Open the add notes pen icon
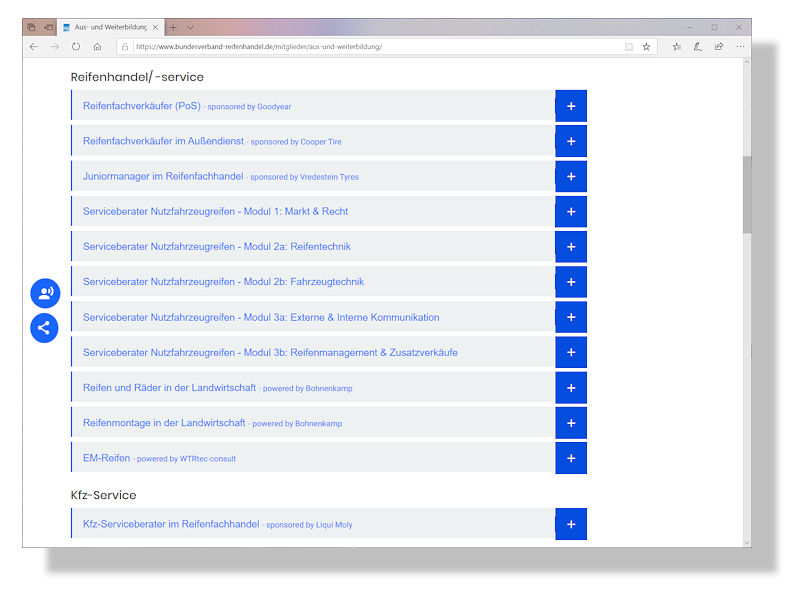This screenshot has height=600, width=800. 697,47
